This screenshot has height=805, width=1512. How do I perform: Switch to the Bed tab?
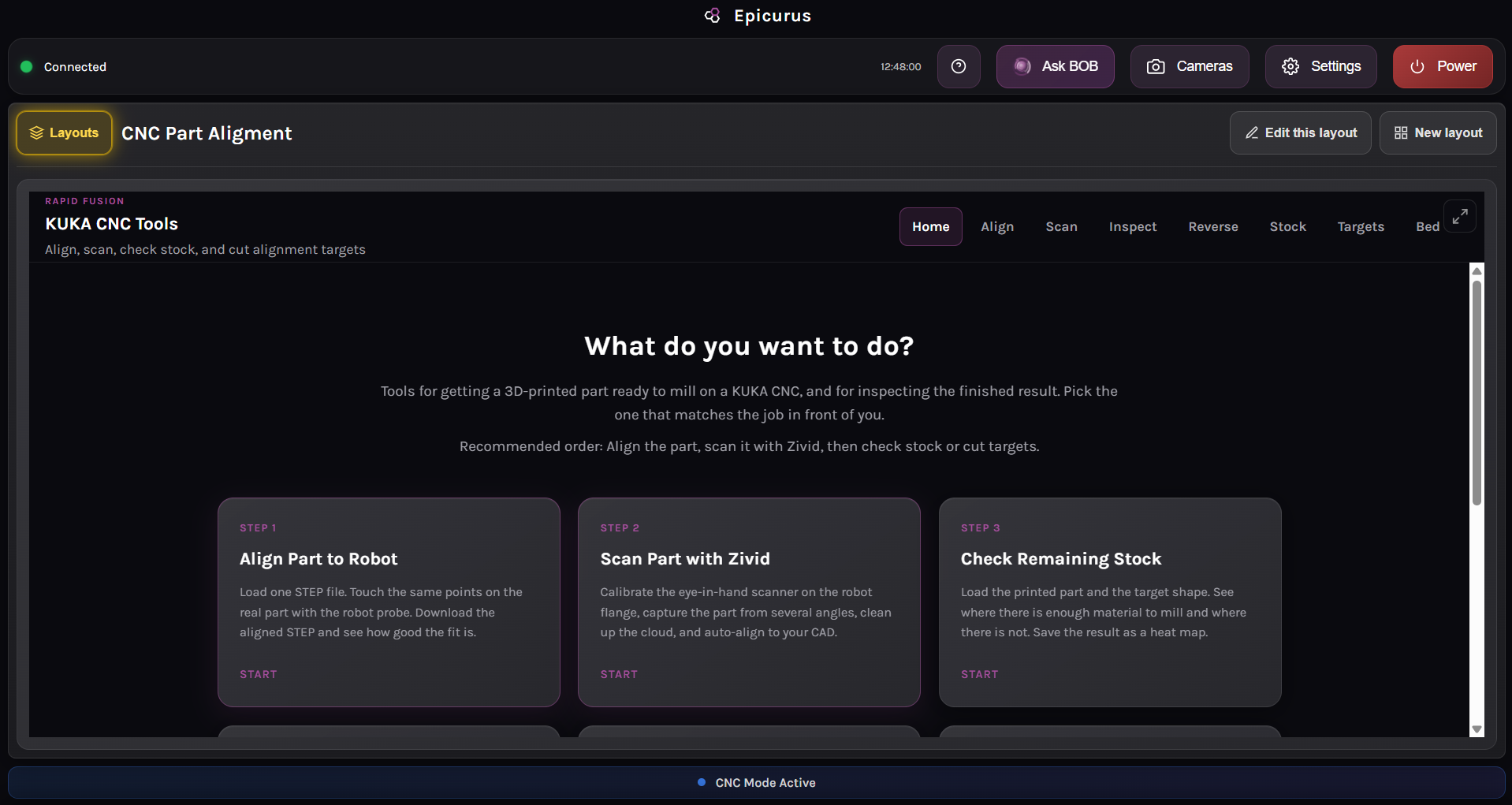[1427, 226]
